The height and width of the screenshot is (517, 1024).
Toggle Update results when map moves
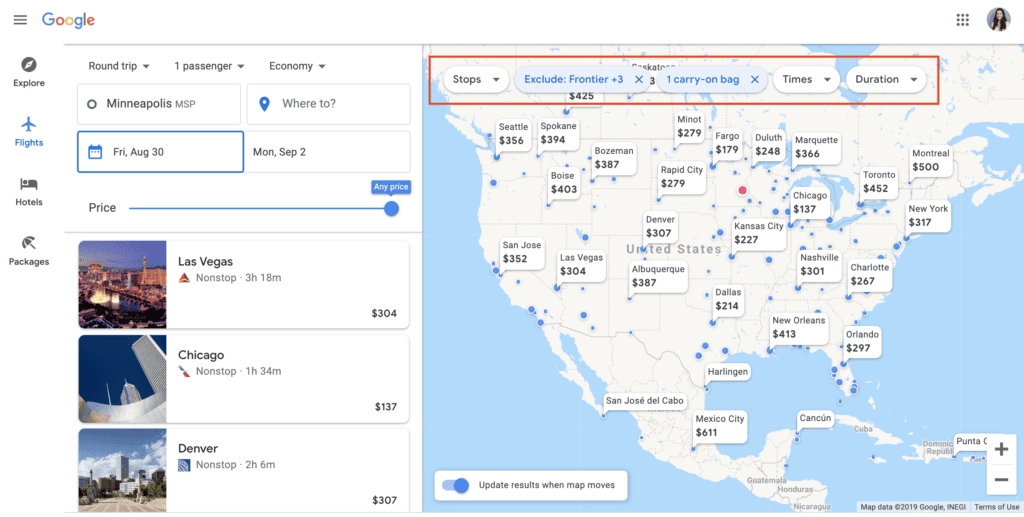[x=456, y=485]
